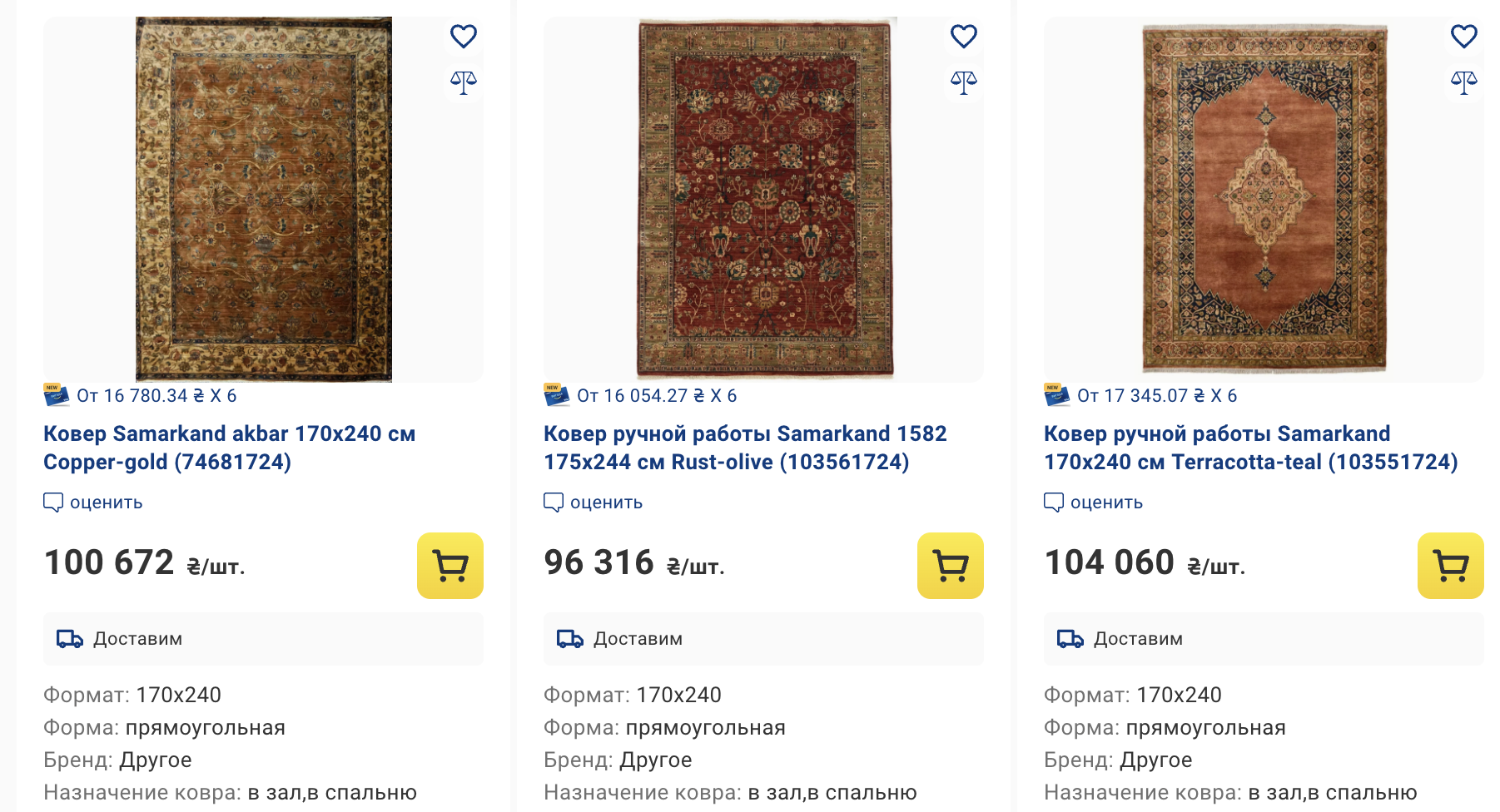Add 100 672 ₴ rug to cart
This screenshot has height=812, width=1500.
pyautogui.click(x=450, y=566)
